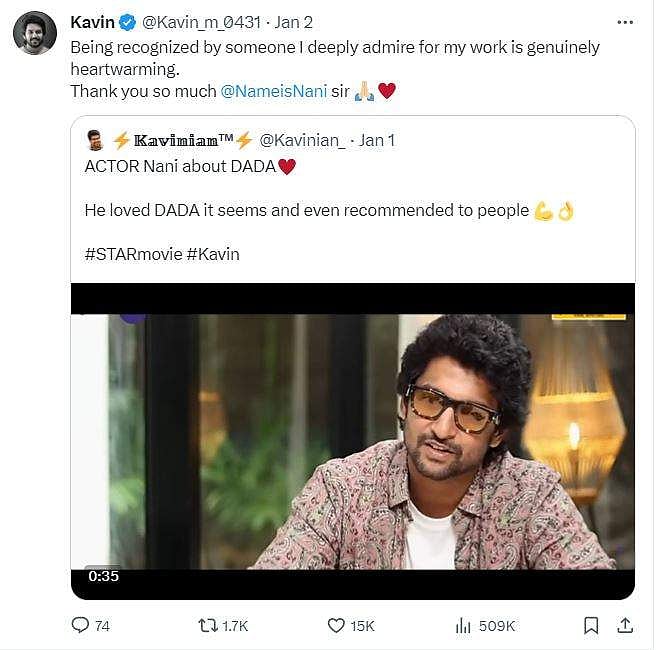Click the blue verified badge next to Kavin
Screen dimensions: 658x650
click(127, 23)
